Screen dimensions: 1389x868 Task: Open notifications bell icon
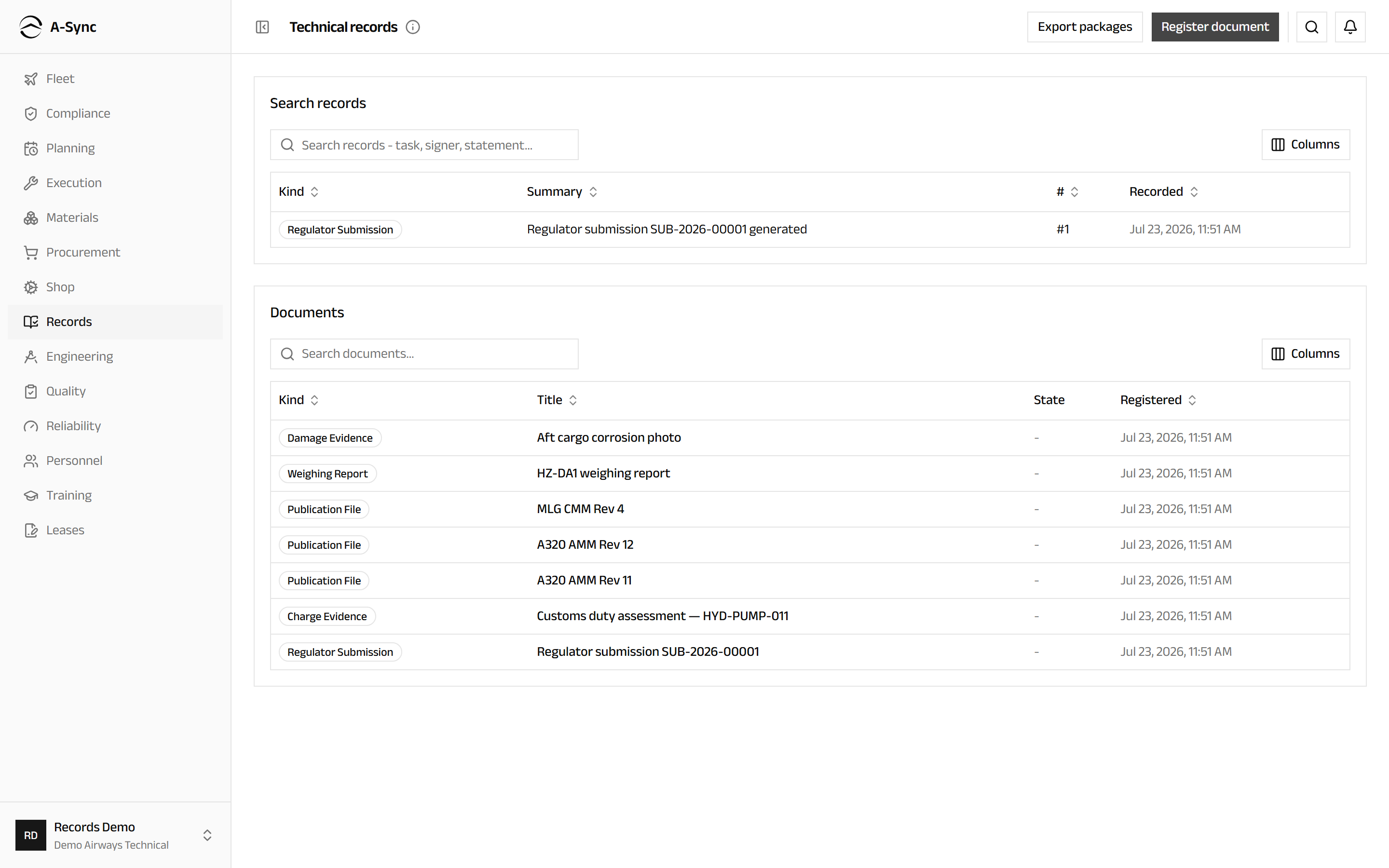(1350, 27)
